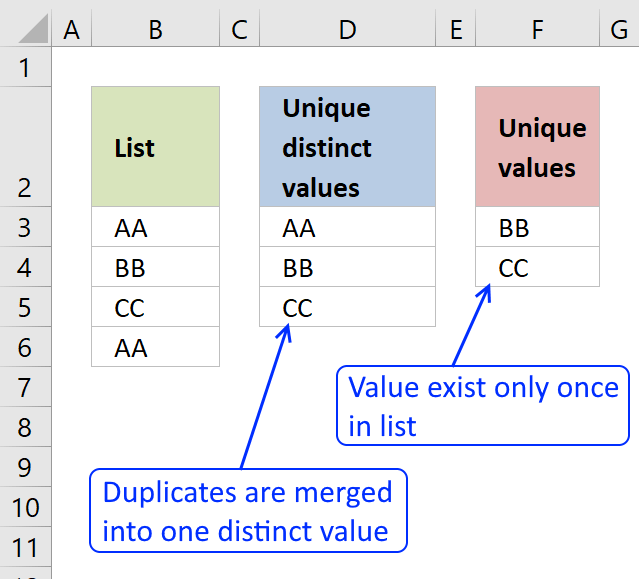This screenshot has height=579, width=639.
Task: Select row 2 header
Action: click(25, 147)
